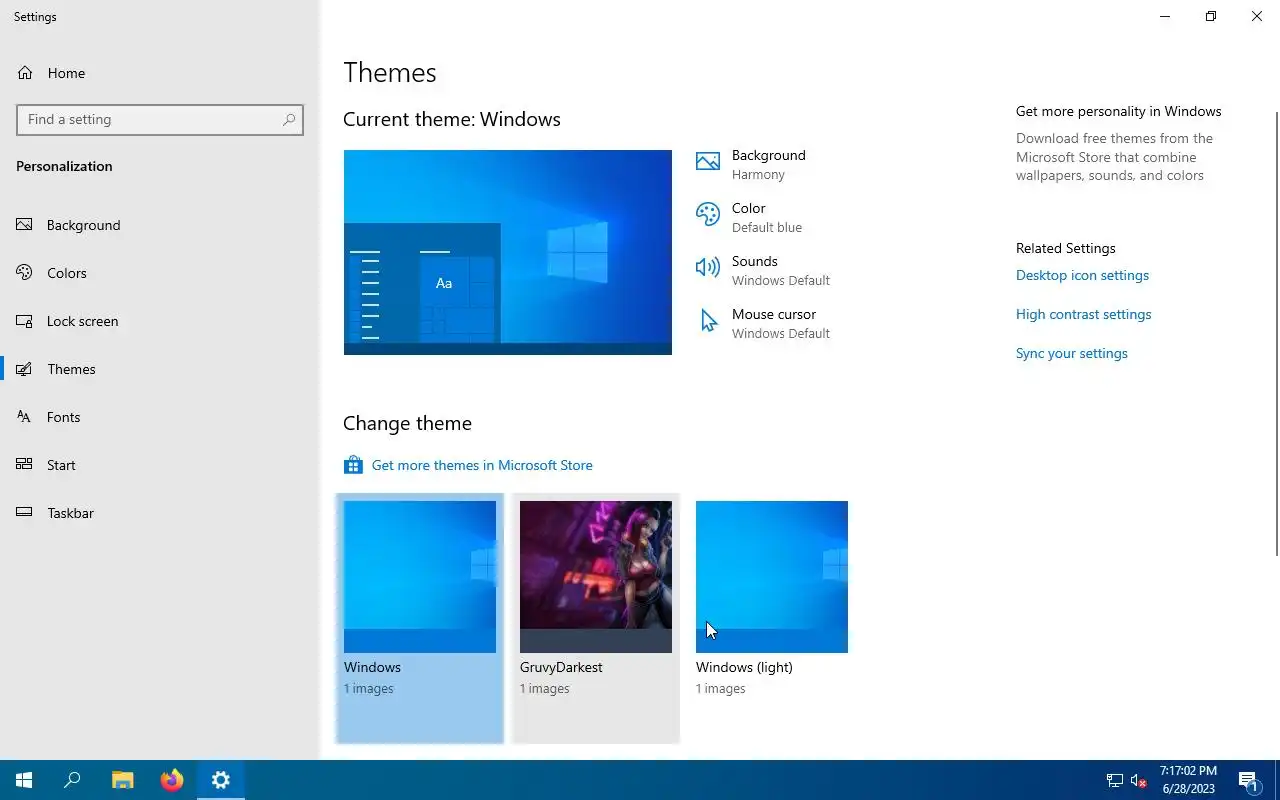The width and height of the screenshot is (1280, 800).
Task: Open Desktop icon settings link
Action: (1082, 275)
